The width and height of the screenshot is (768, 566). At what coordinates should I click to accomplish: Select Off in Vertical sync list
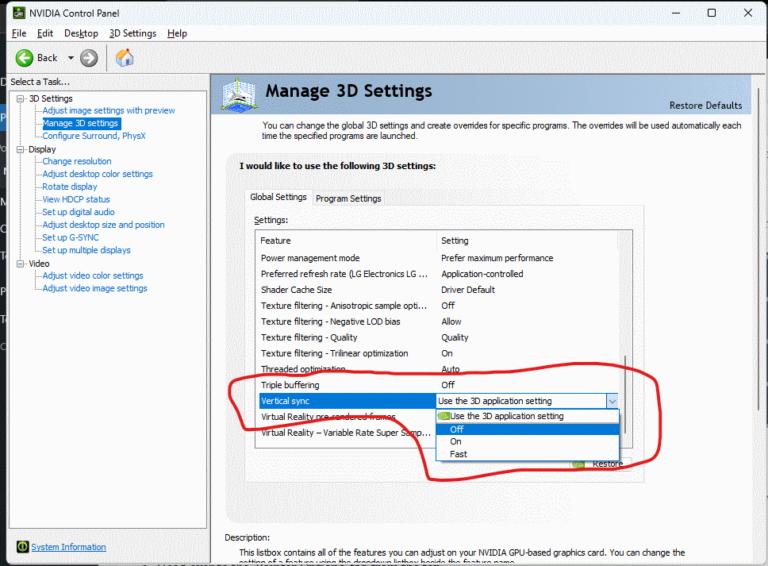click(x=457, y=429)
